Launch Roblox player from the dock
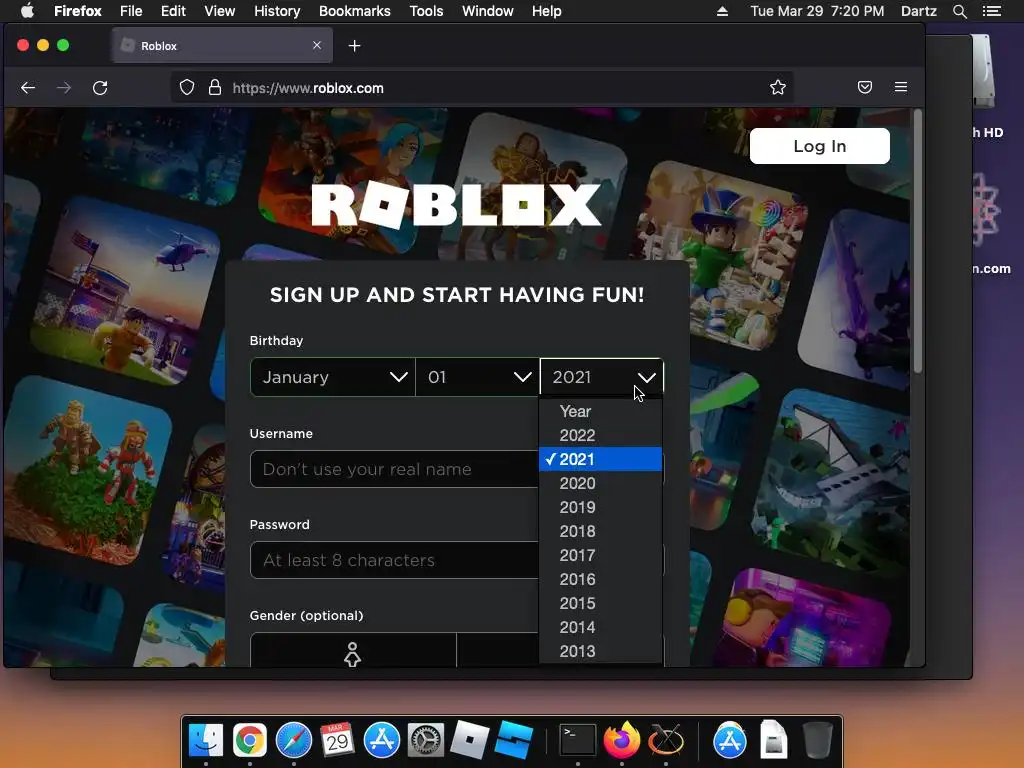Viewport: 1024px width, 768px height. [470, 739]
